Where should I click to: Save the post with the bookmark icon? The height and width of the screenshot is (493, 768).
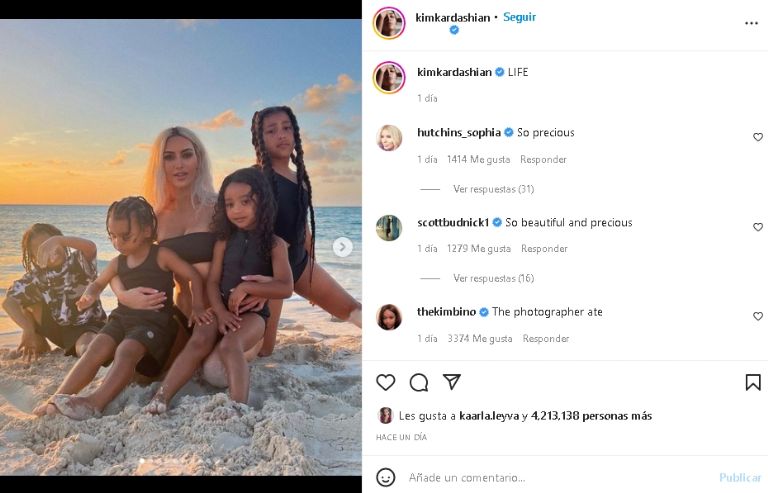[753, 382]
